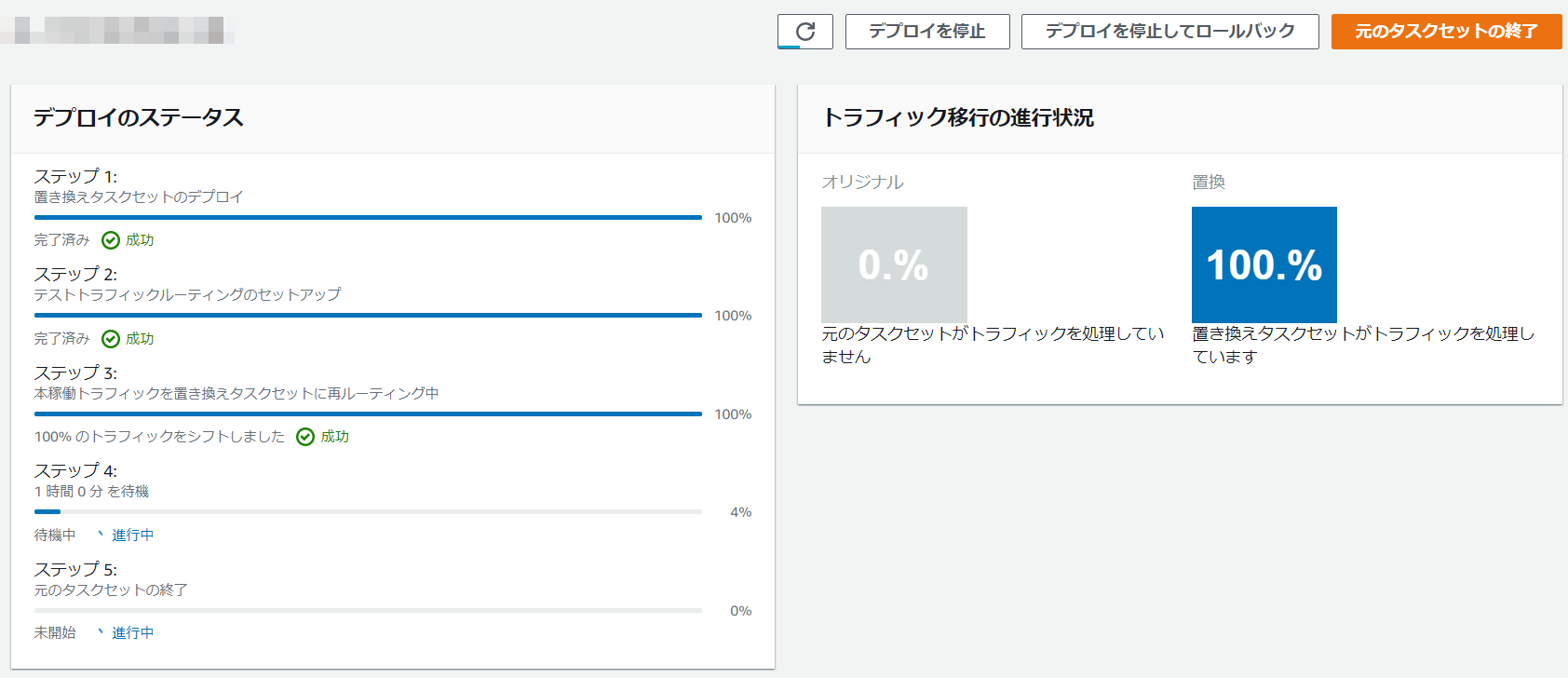
Task: Click the 0% progress value of Step 5
Action: [x=741, y=611]
